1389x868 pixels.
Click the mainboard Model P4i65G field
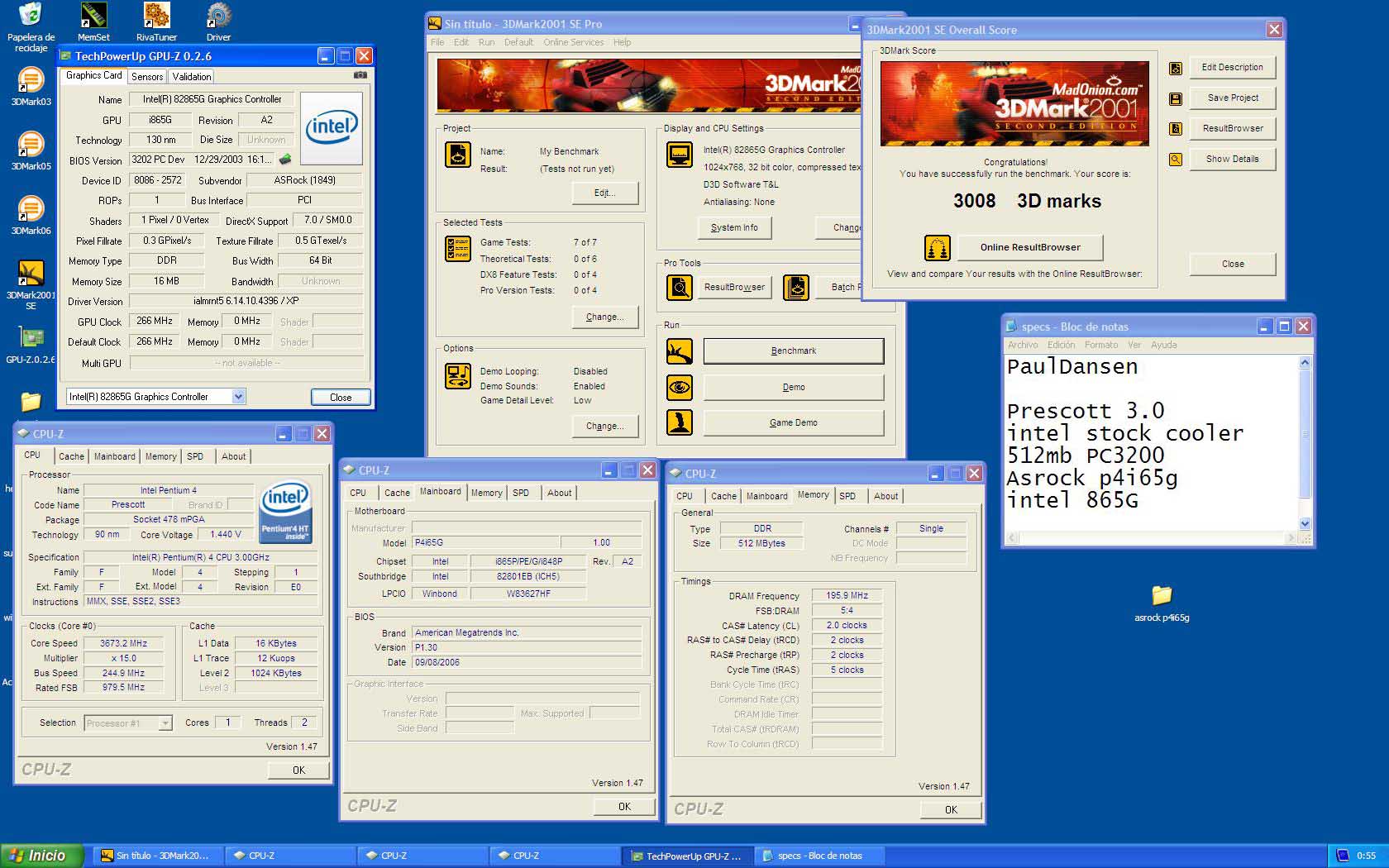[x=486, y=543]
